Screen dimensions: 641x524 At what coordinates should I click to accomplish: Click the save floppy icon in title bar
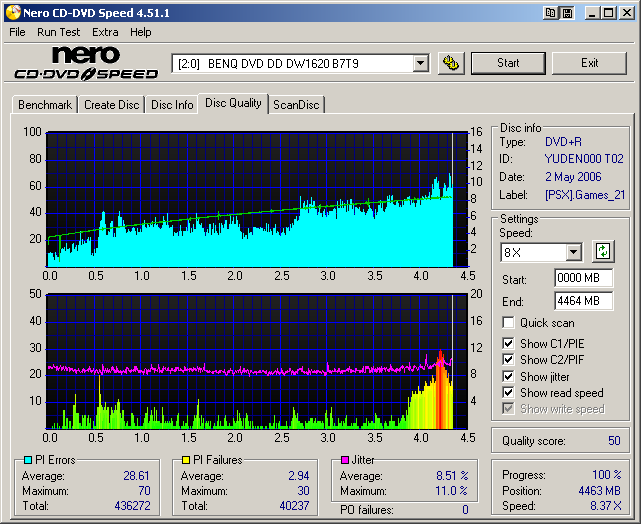pyautogui.click(x=567, y=13)
